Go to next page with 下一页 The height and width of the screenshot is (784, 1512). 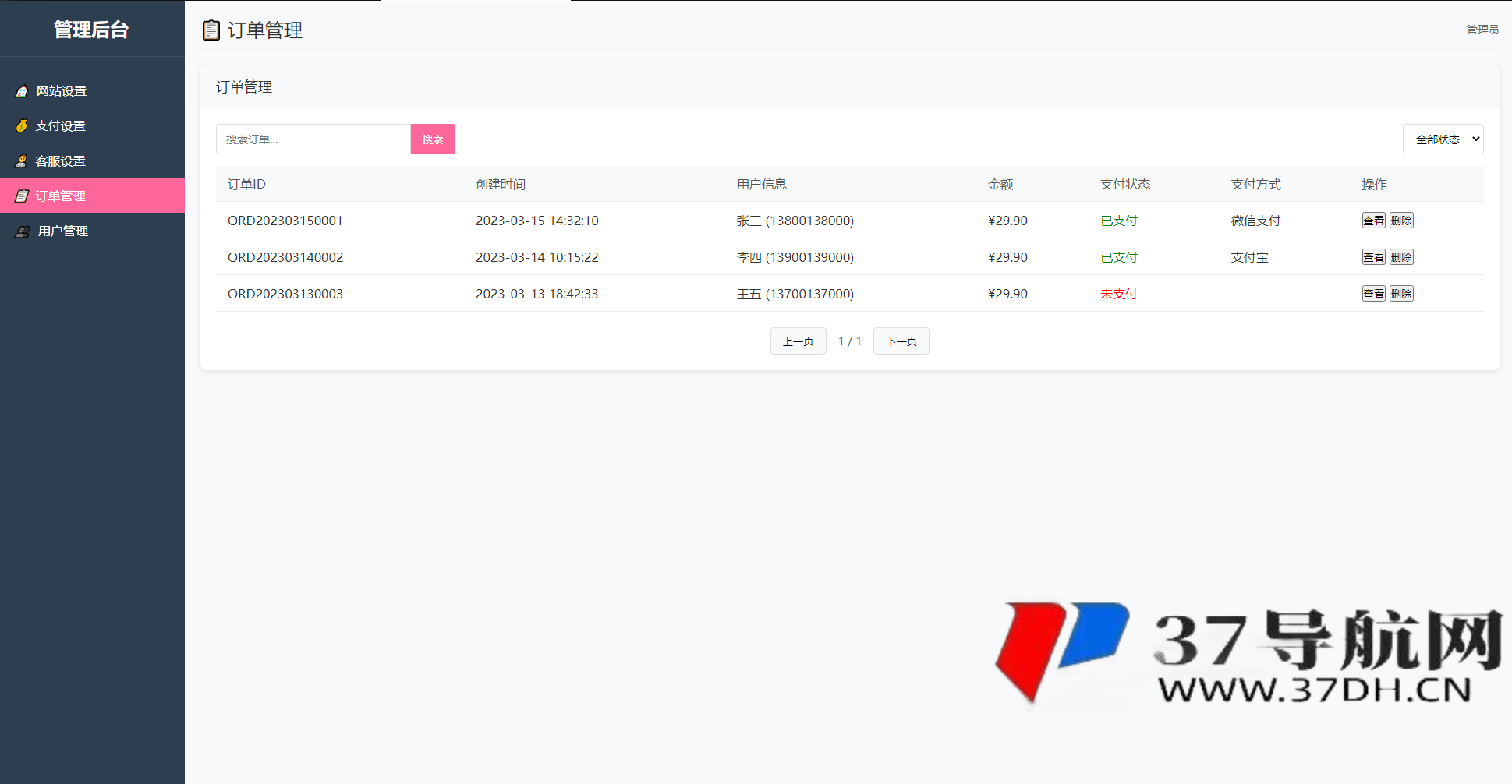[901, 341]
